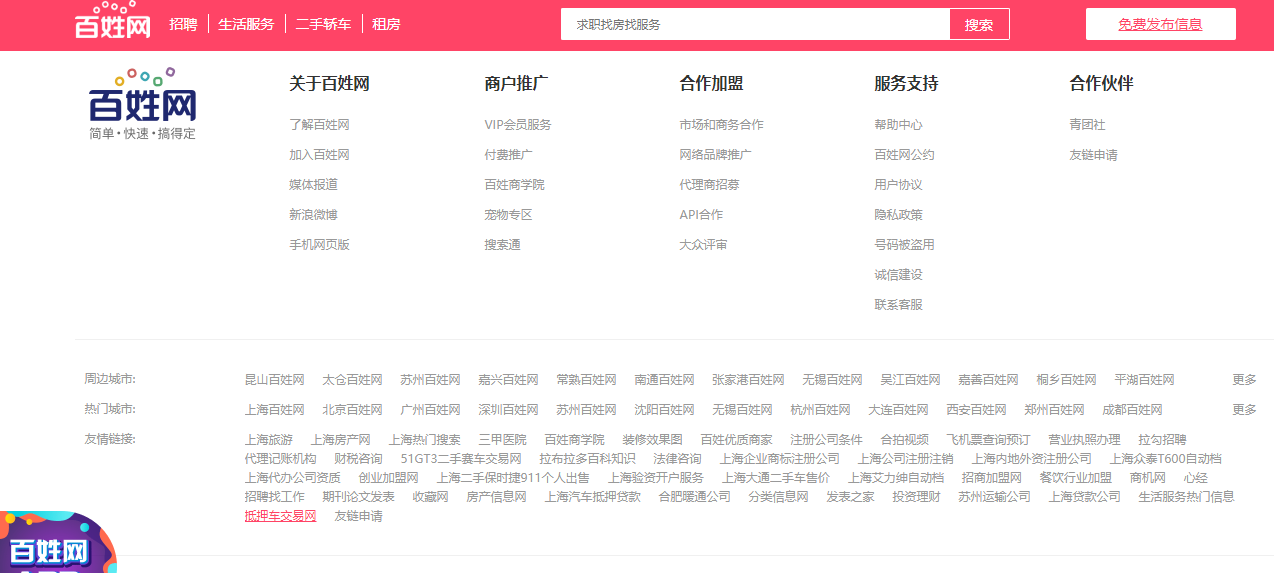This screenshot has height=573, width=1274.
Task: Open the 青团社 partner link
Action: 1087,125
